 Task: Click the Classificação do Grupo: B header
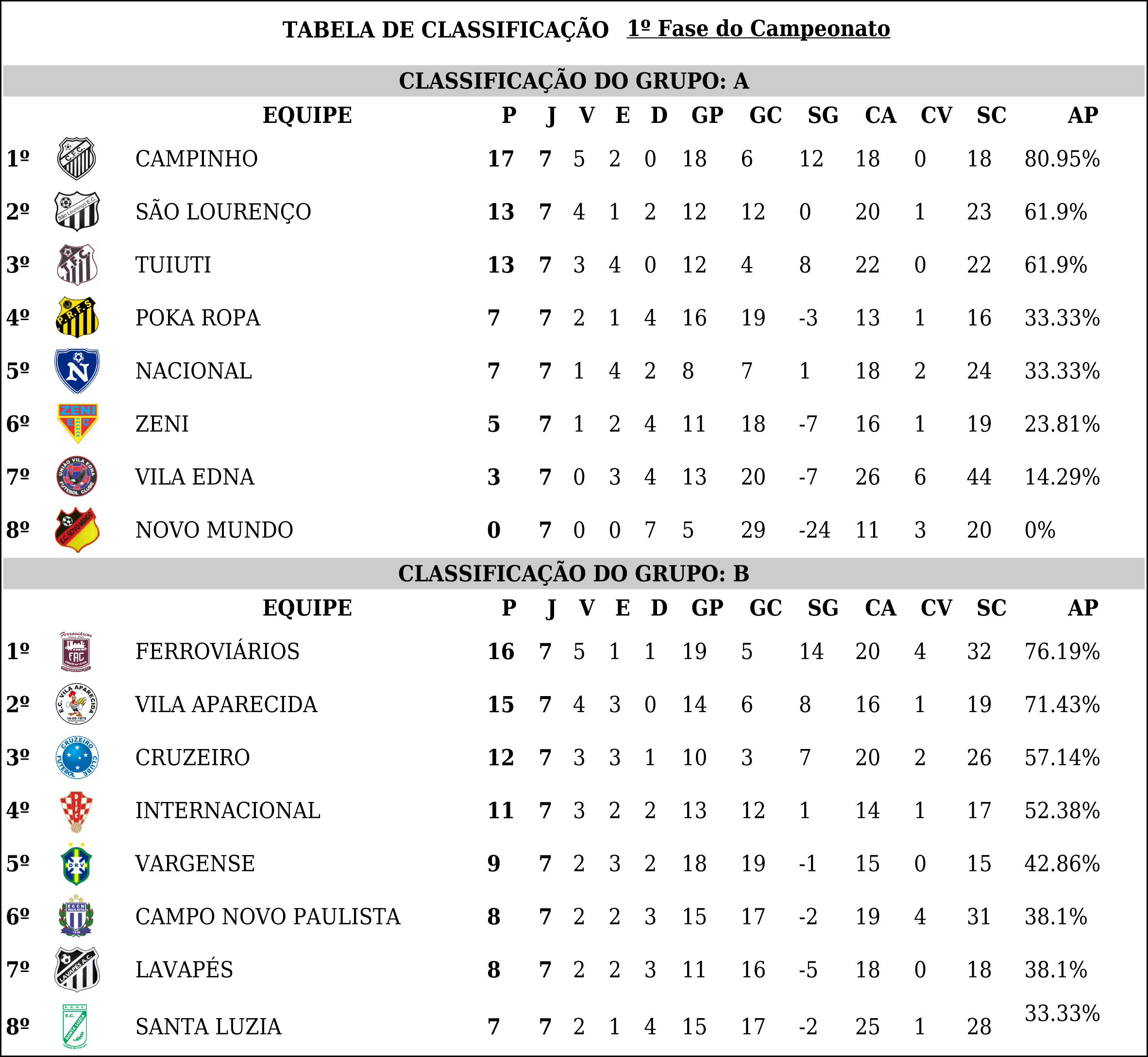point(574,574)
